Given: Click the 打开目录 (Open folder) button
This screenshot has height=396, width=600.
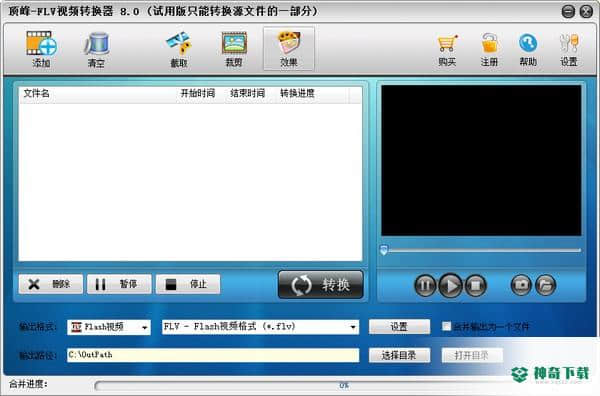Looking at the screenshot, I should click(x=472, y=355).
